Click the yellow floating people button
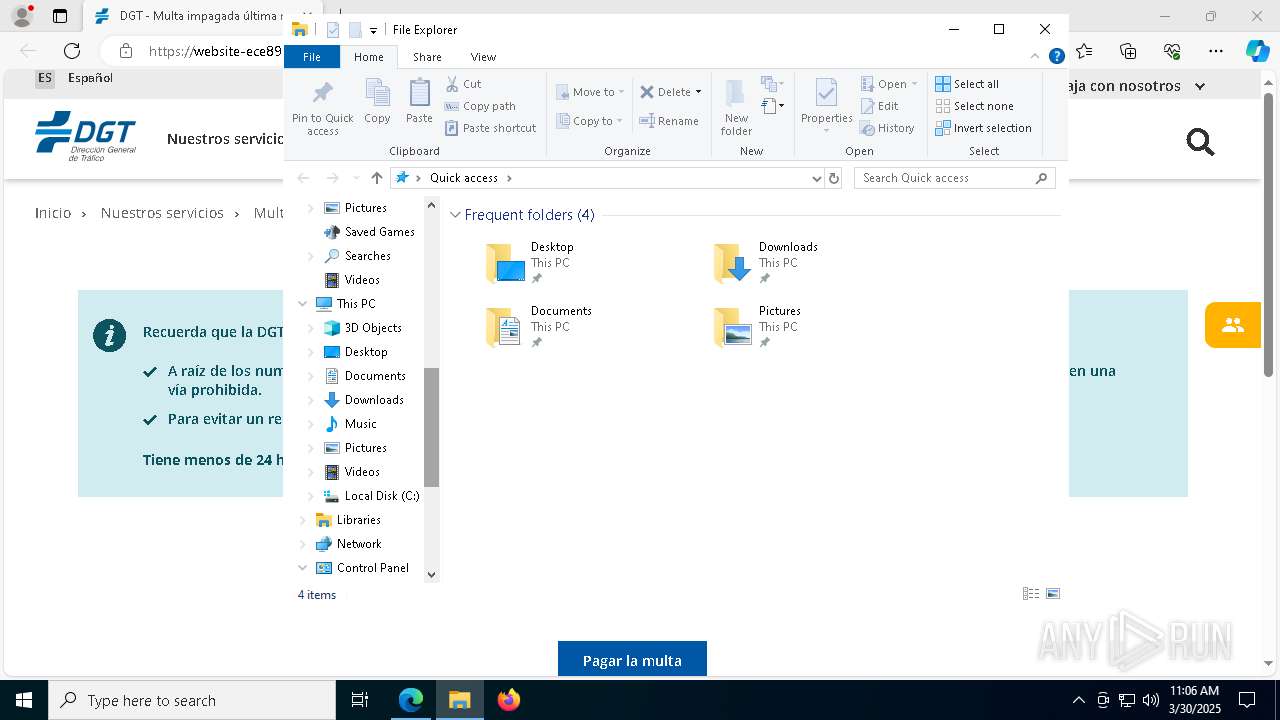This screenshot has height=720, width=1280. point(1233,325)
